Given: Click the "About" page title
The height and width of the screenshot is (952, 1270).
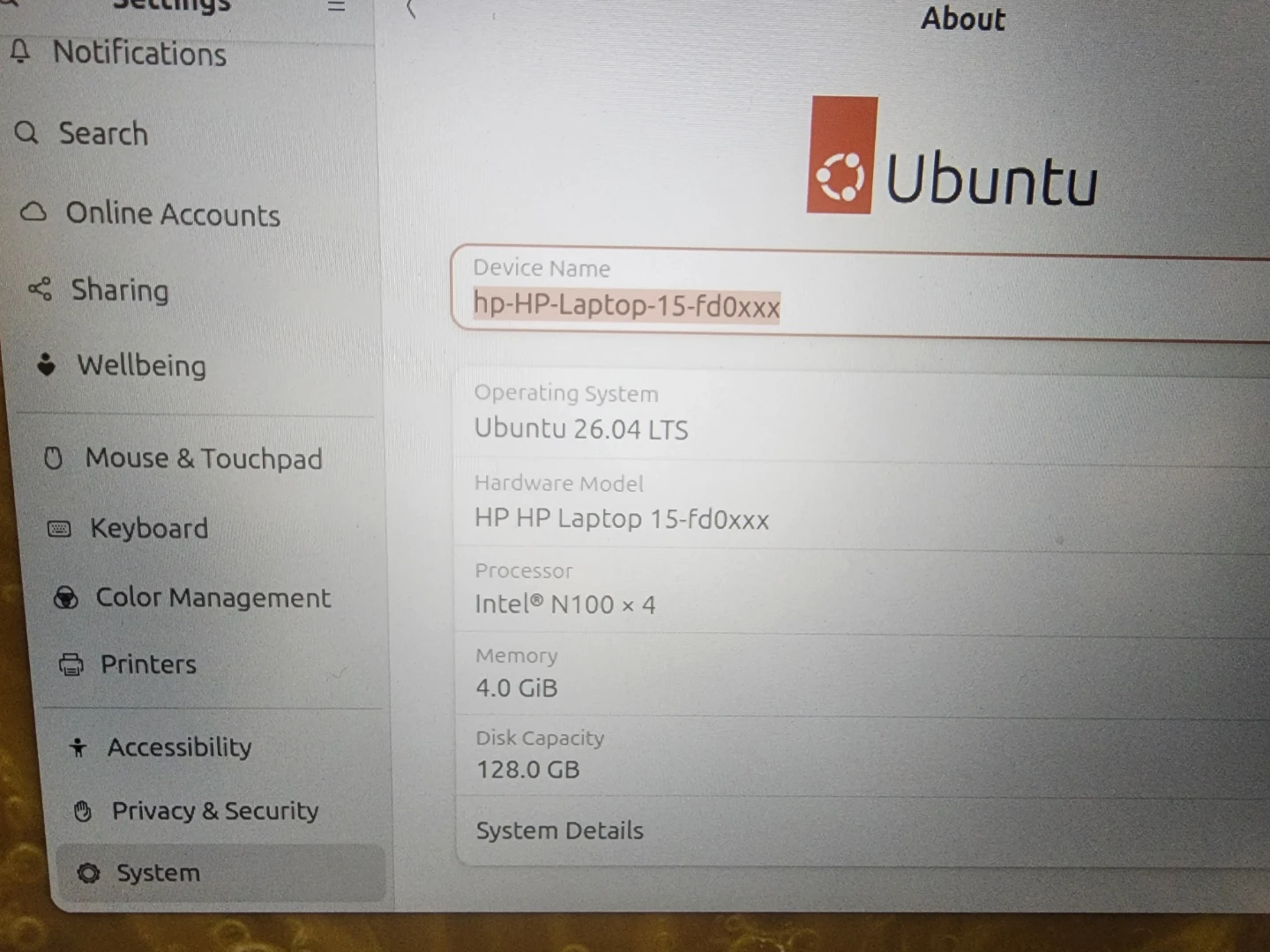Looking at the screenshot, I should pyautogui.click(x=963, y=19).
